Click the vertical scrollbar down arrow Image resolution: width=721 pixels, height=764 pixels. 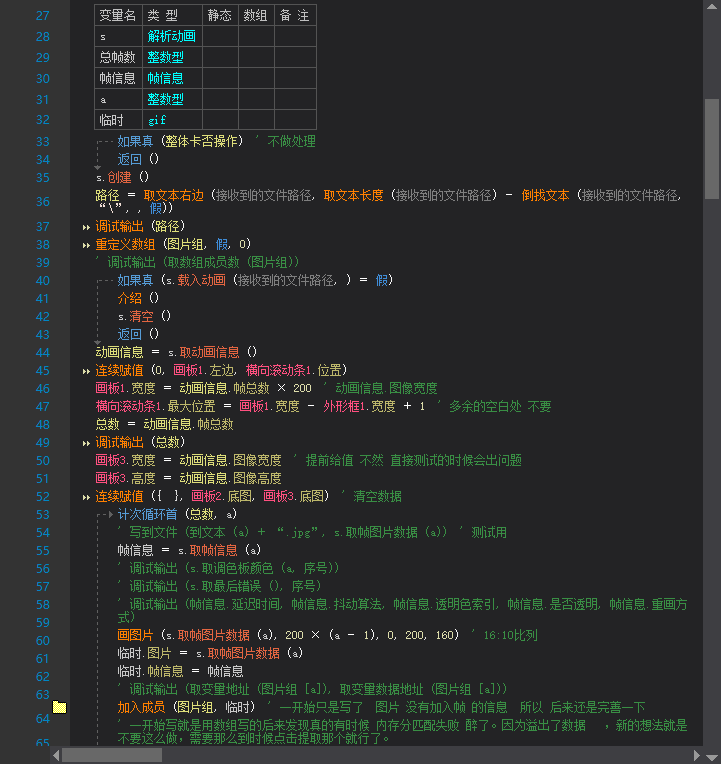tap(712, 758)
